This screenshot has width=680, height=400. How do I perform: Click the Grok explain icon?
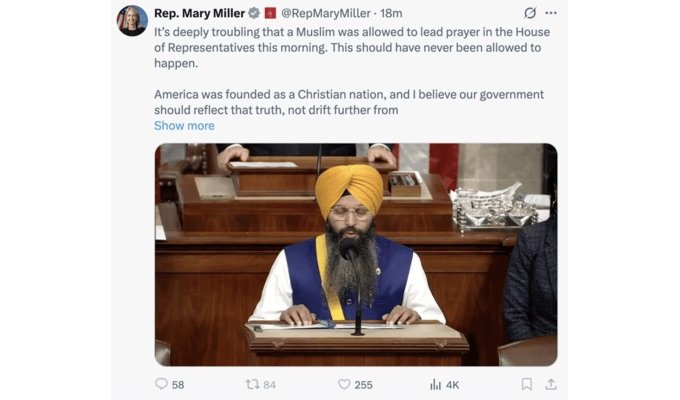[x=530, y=13]
